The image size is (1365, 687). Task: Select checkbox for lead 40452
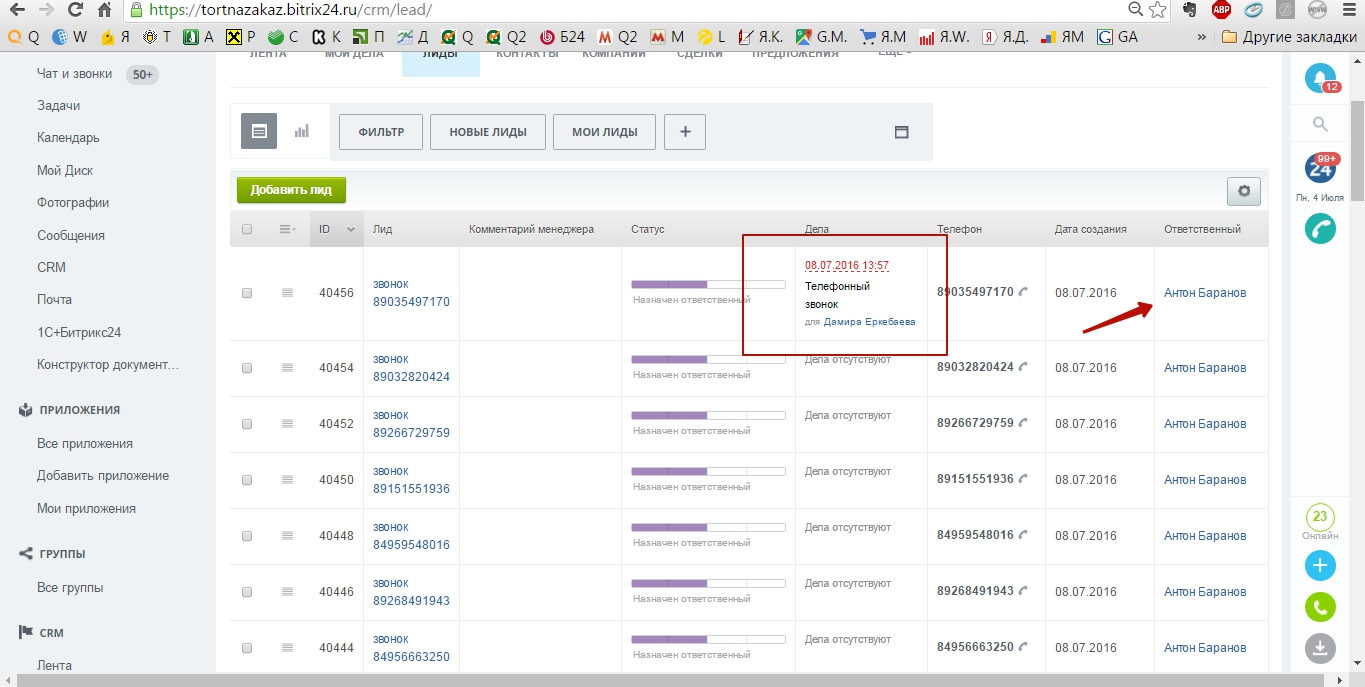click(247, 424)
